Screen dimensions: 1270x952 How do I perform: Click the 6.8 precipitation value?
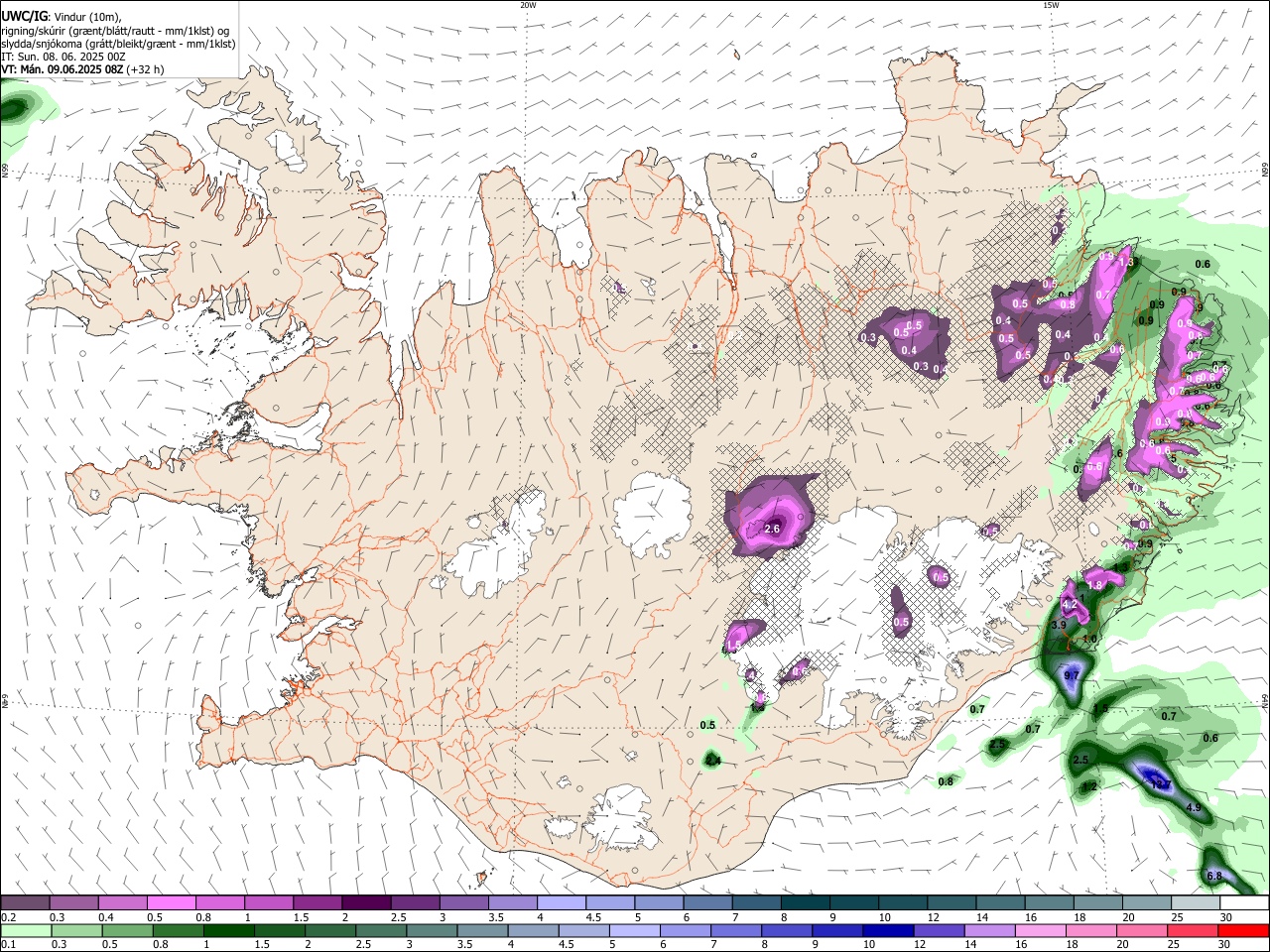(1214, 877)
